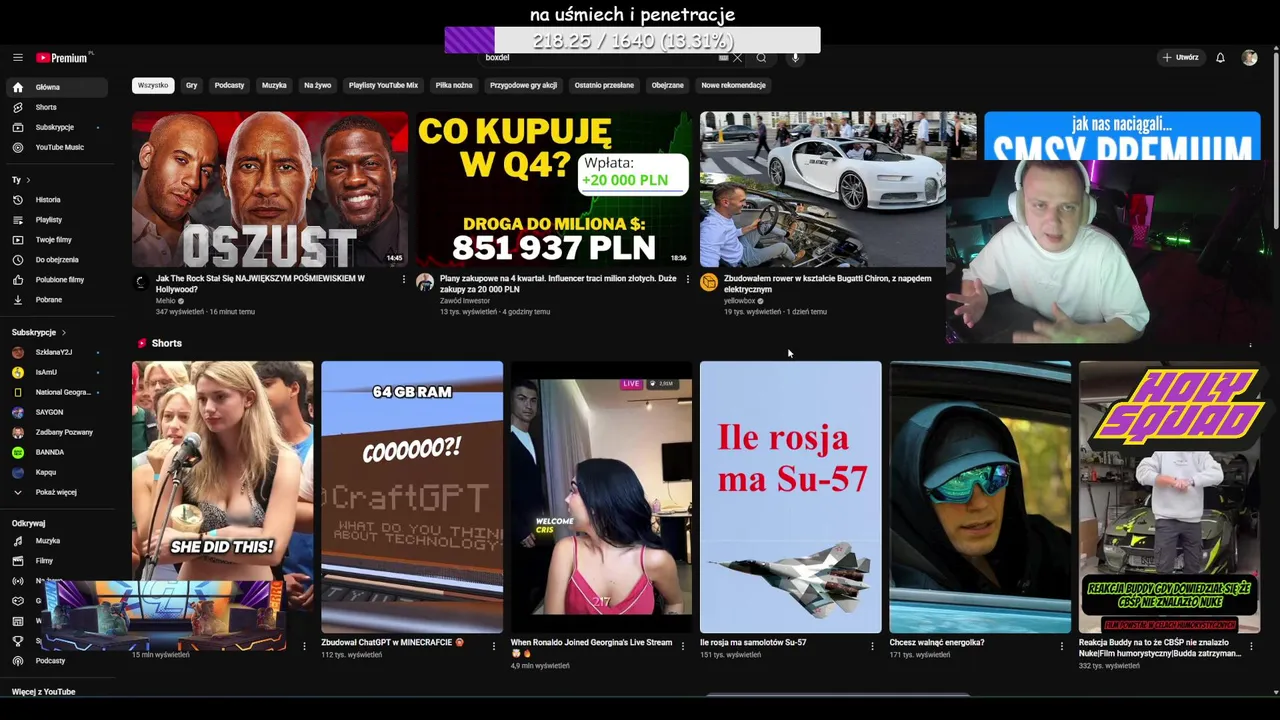
Task: Select Nowe rekomendacje chip
Action: [x=733, y=85]
